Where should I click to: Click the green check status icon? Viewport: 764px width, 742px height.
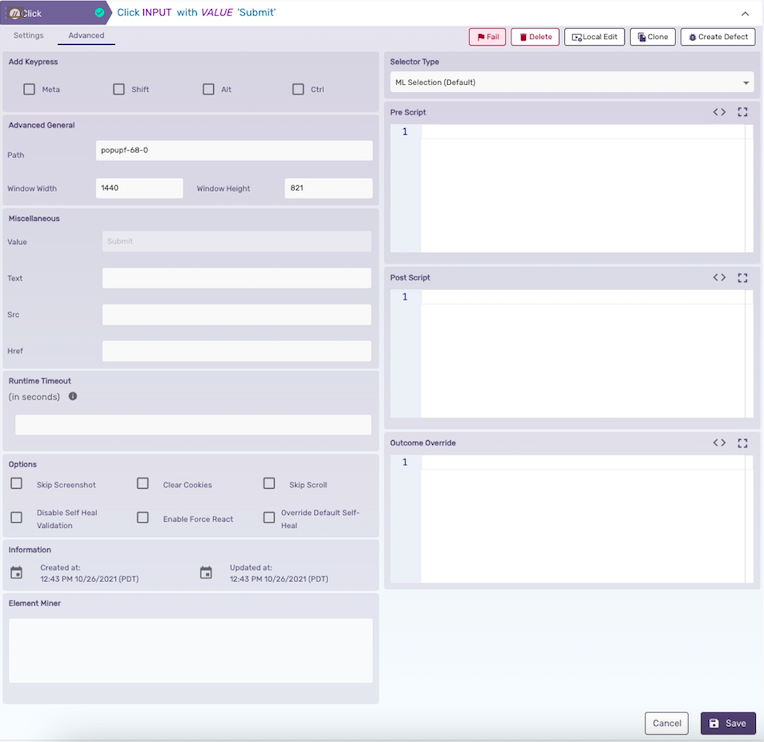pyautogui.click(x=99, y=13)
